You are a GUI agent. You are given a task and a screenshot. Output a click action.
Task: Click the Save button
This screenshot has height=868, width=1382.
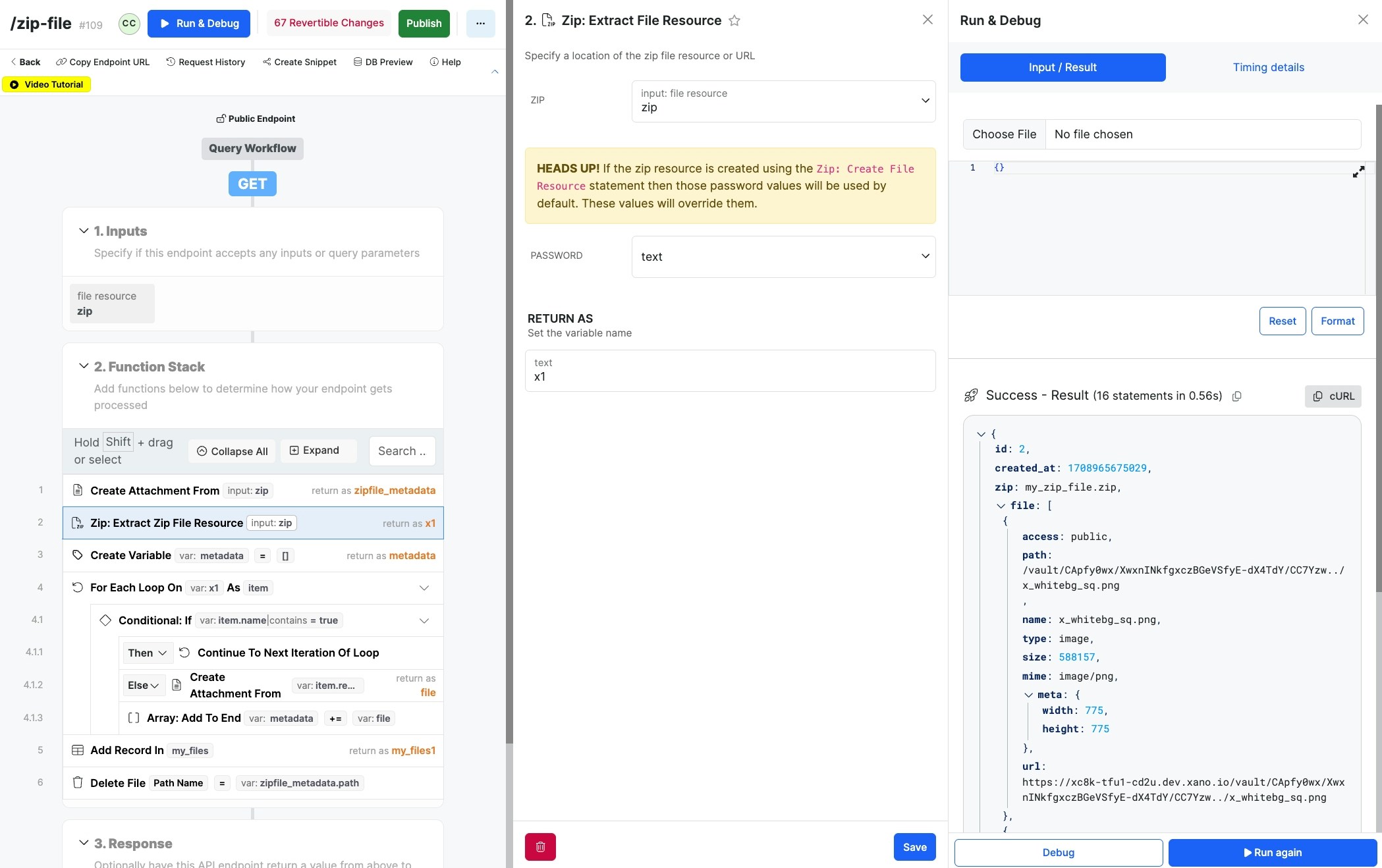[914, 847]
